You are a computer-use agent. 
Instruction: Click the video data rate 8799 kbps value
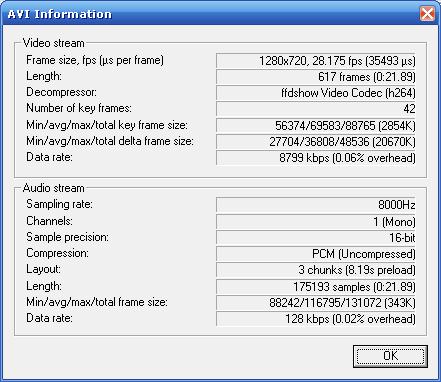tap(316, 158)
